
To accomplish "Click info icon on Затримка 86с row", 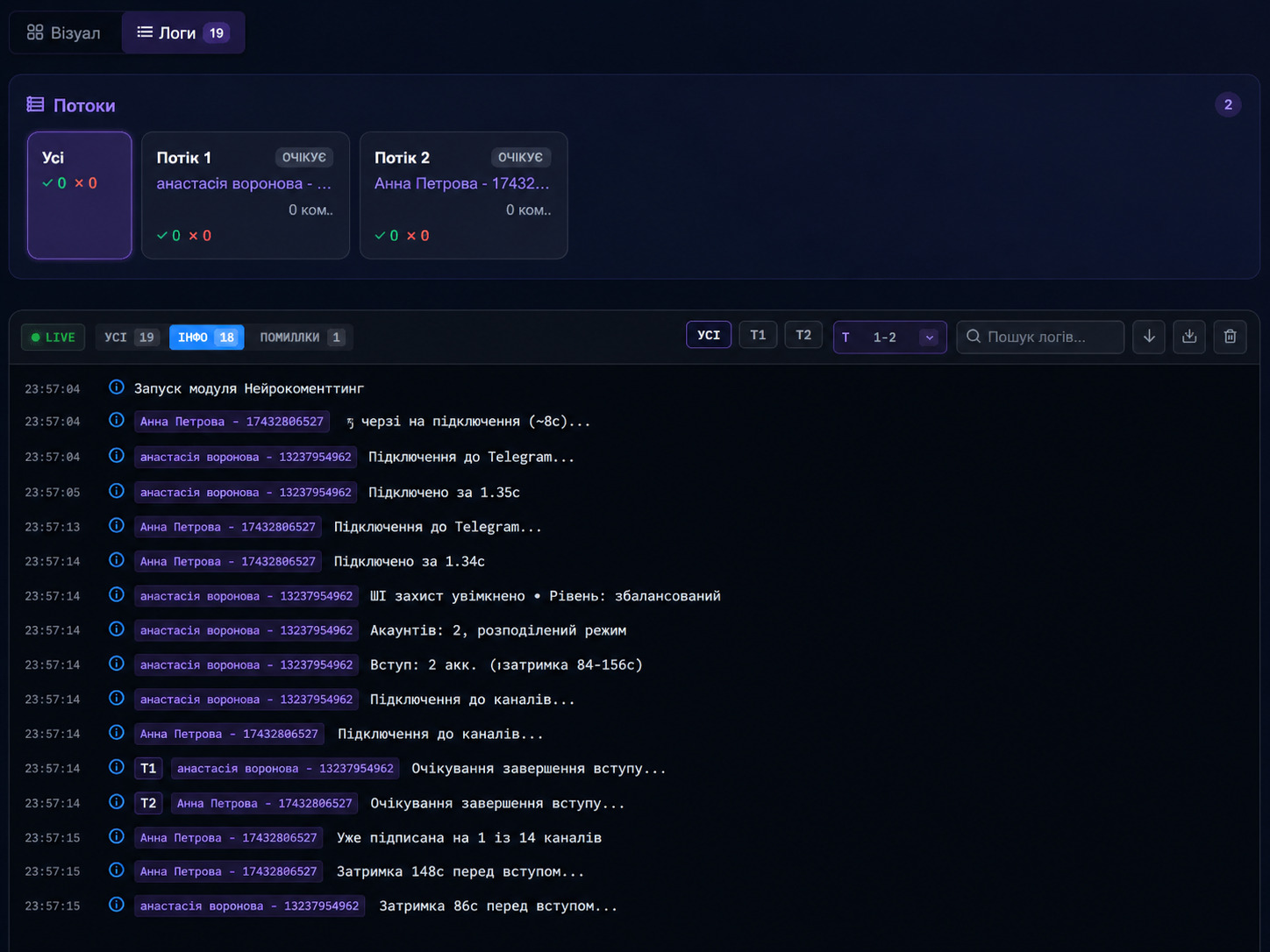I will (x=116, y=905).
